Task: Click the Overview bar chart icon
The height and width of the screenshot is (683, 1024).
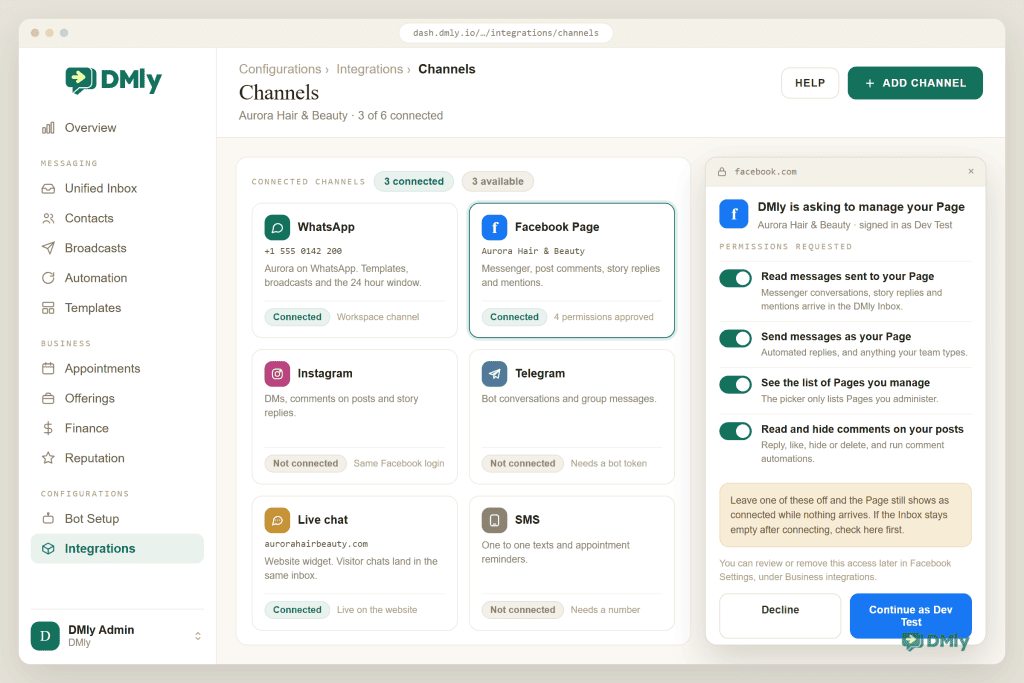Action: [x=48, y=128]
